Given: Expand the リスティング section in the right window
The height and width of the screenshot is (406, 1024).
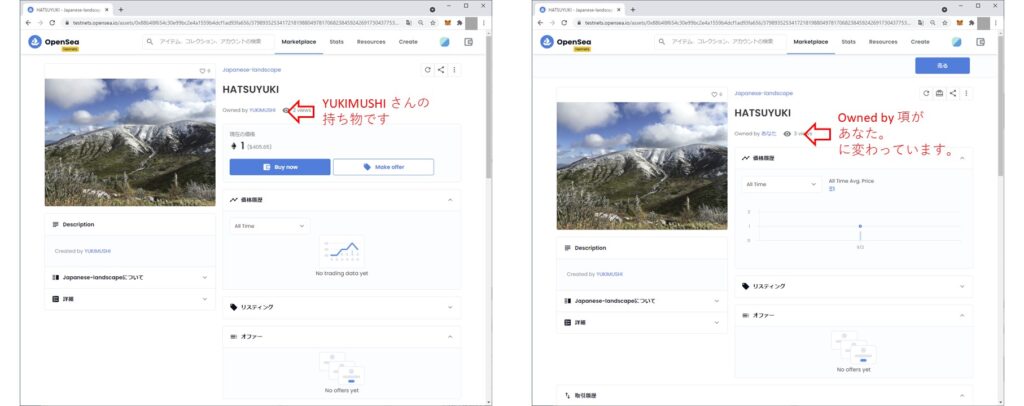Looking at the screenshot, I should 854,286.
